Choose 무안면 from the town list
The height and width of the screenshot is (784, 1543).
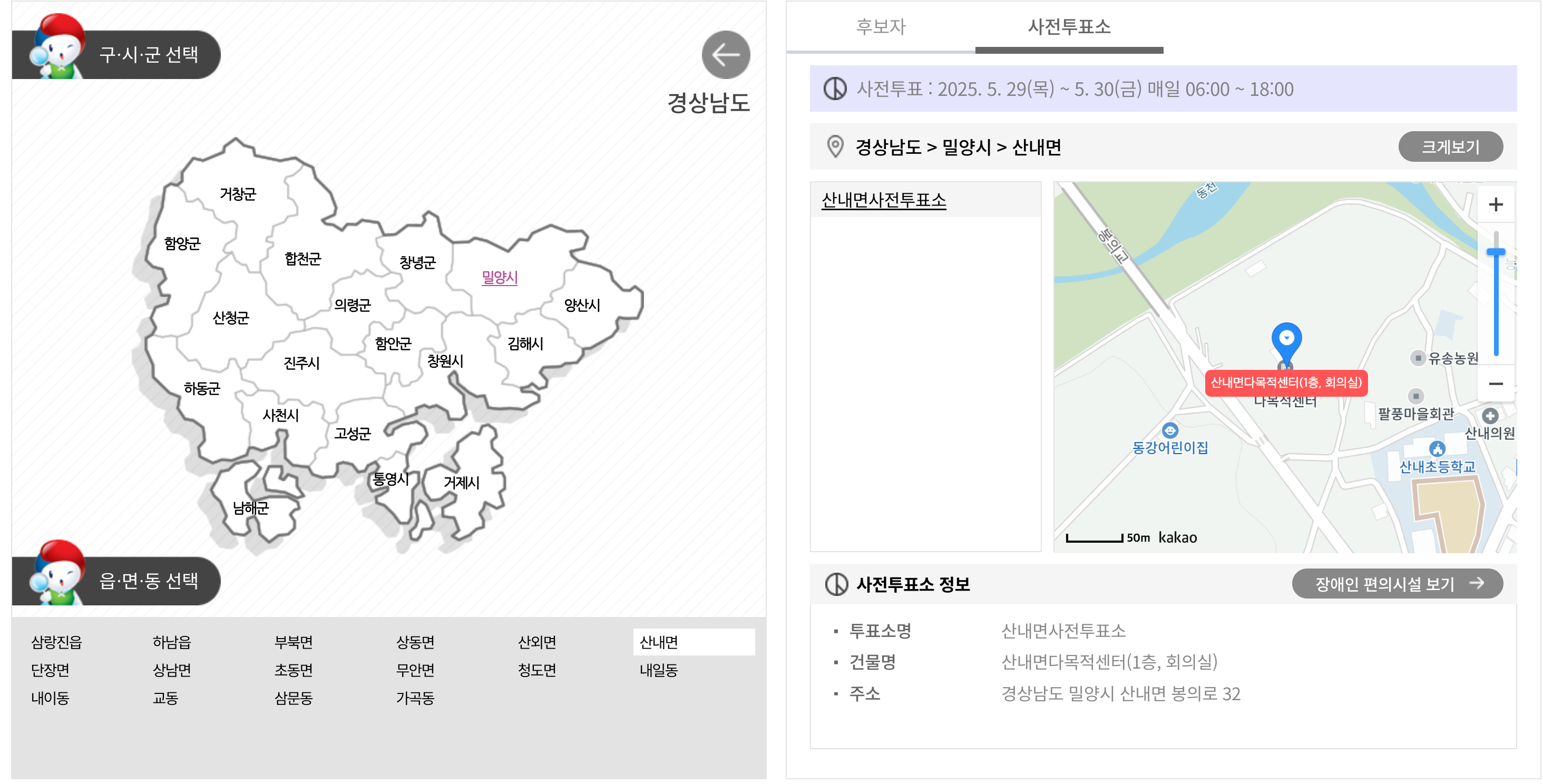(415, 671)
